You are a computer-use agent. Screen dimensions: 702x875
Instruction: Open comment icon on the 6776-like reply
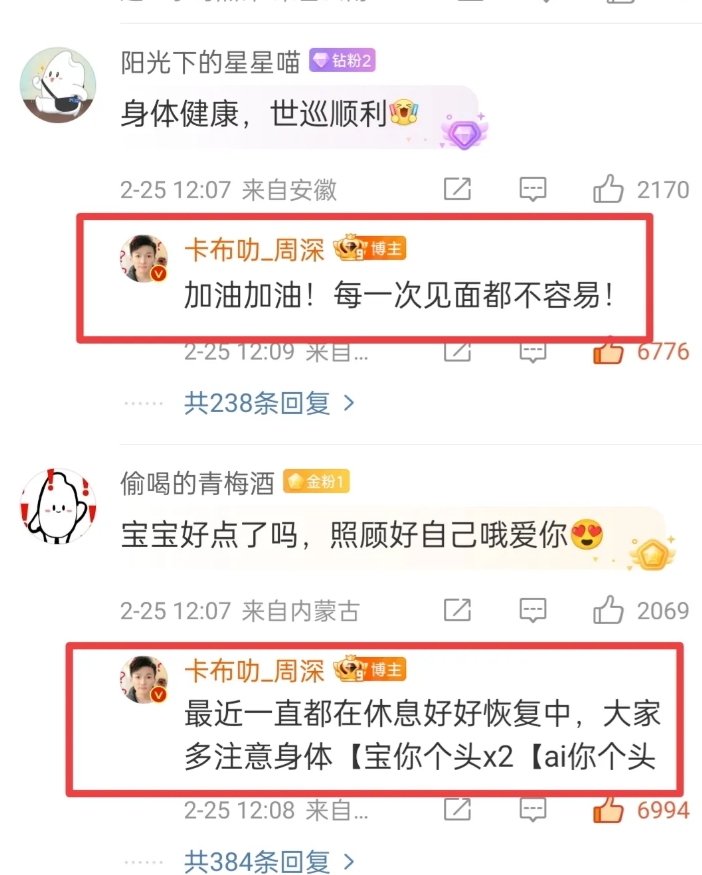coord(533,352)
